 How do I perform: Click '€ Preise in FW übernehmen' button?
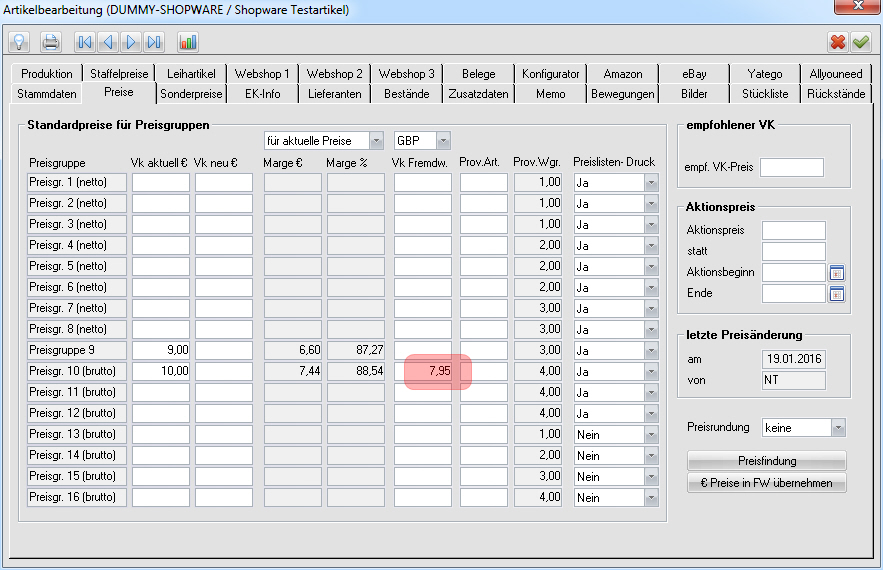766,483
